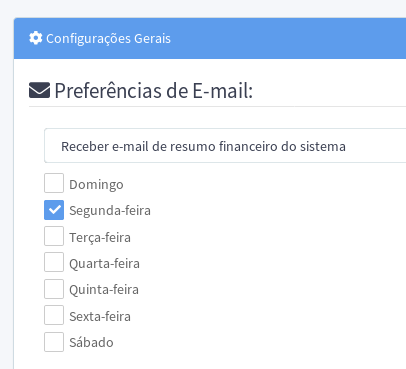
Task: Click the Sábado label text
Action: (91, 342)
